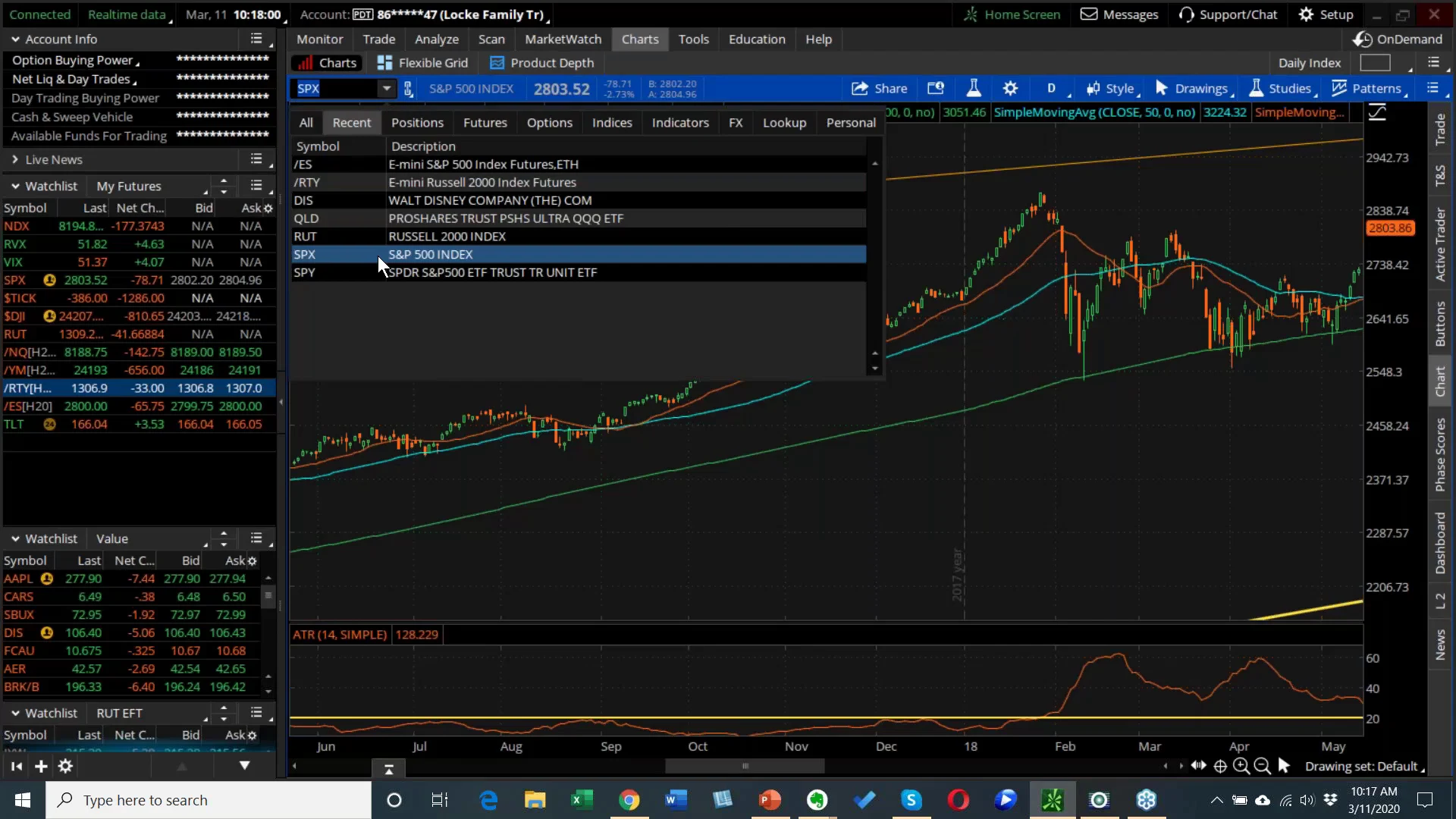Collapse left sidebar with first-item arrow icon
Viewport: 1456px width, 819px height.
click(16, 767)
